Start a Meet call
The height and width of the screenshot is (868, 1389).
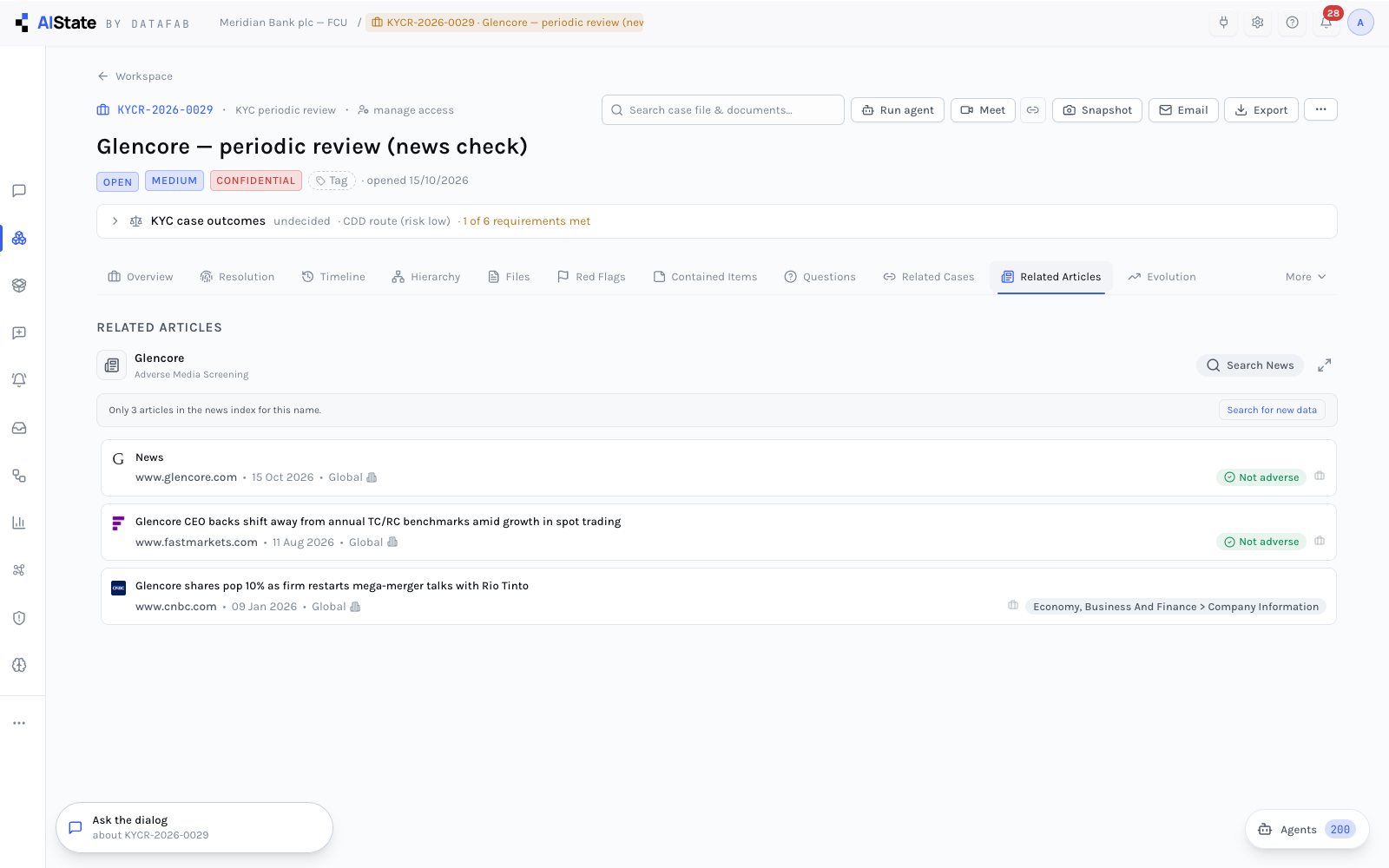[x=983, y=110]
